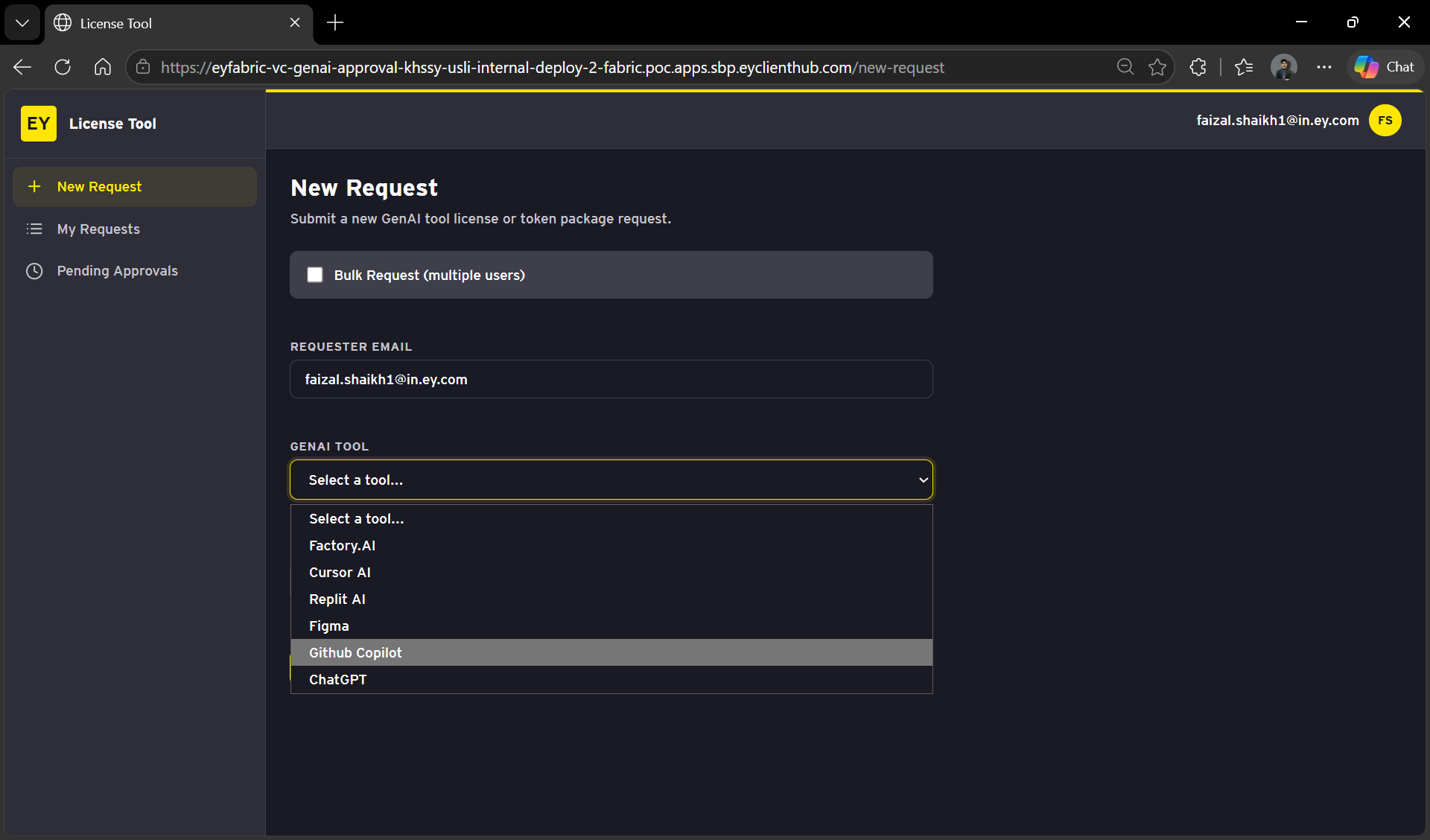Image resolution: width=1430 pixels, height=840 pixels.
Task: Go back in browser history
Action: click(22, 68)
